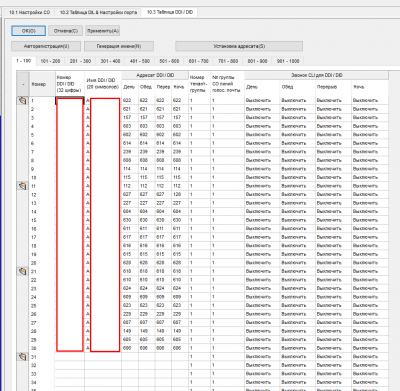Click the Номер DDI/DID (32 цифры) column header
The width and height of the screenshot is (400, 391).
(x=70, y=84)
